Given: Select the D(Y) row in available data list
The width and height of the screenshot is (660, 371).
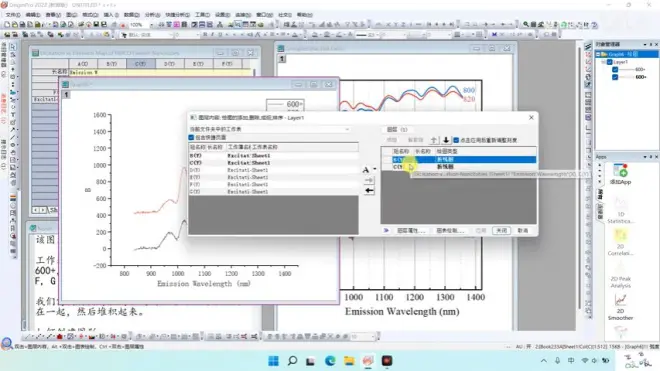Looking at the screenshot, I should pos(273,170).
